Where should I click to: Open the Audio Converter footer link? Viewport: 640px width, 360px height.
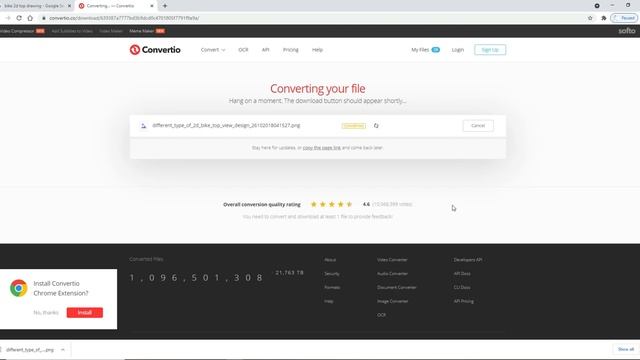(392, 273)
